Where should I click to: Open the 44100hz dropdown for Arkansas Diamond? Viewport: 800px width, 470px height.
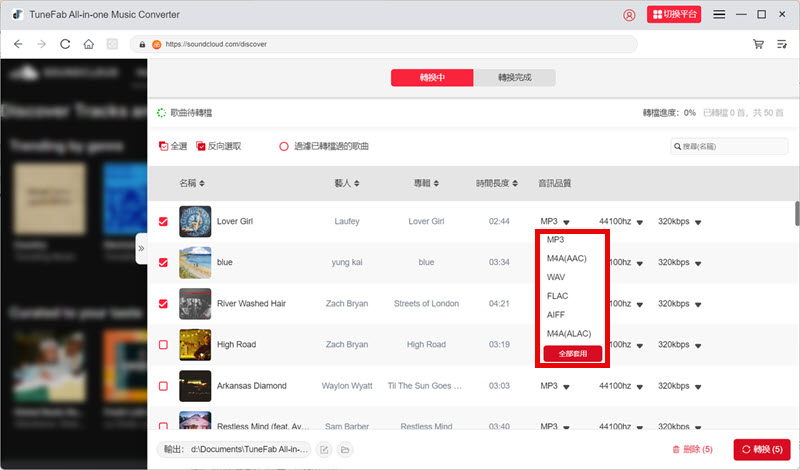coord(621,386)
